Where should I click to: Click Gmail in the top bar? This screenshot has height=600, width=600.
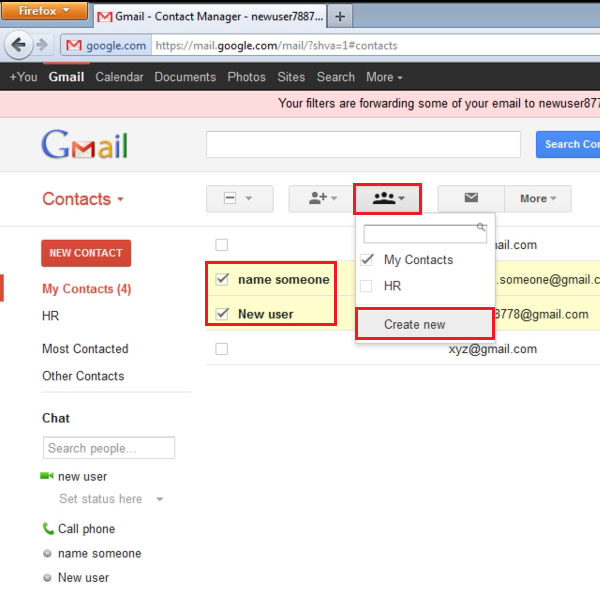pos(66,77)
